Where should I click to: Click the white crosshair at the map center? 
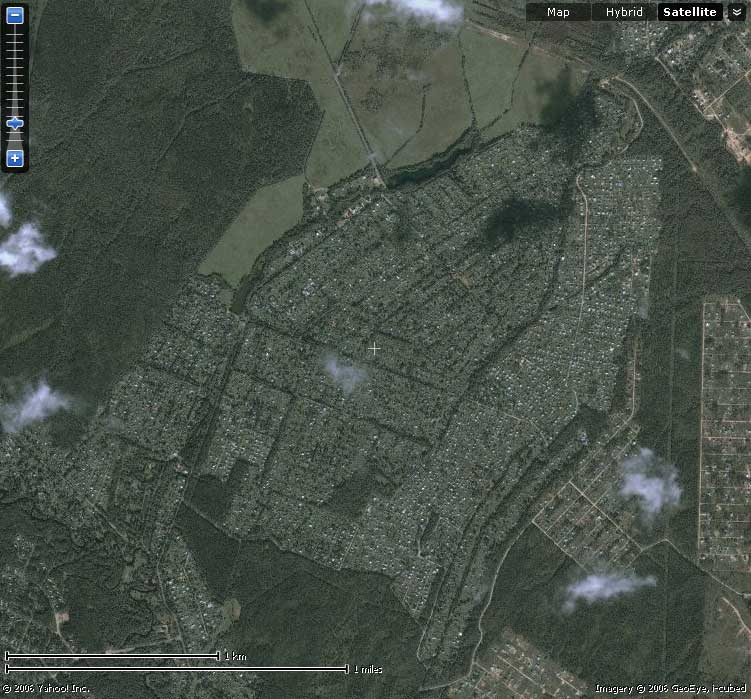click(374, 348)
